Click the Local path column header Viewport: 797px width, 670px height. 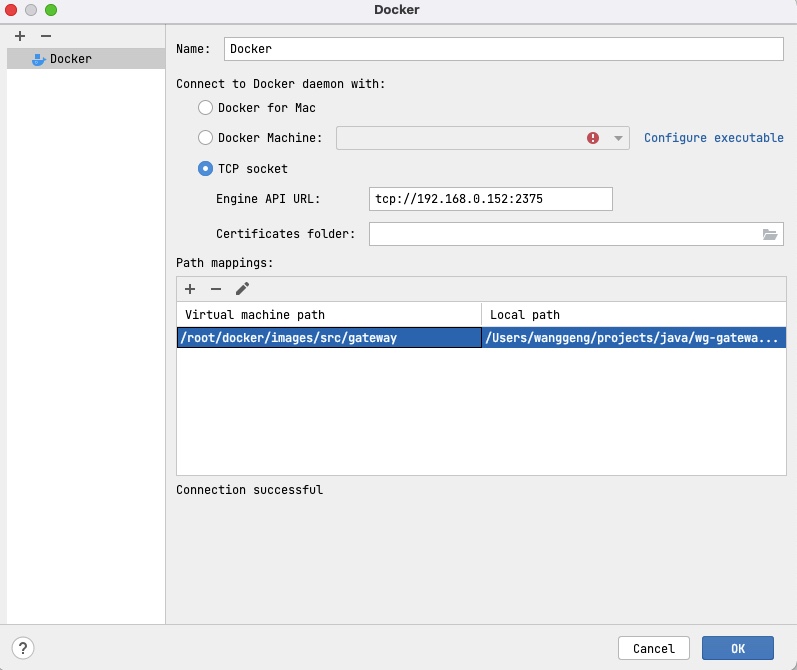click(x=633, y=315)
